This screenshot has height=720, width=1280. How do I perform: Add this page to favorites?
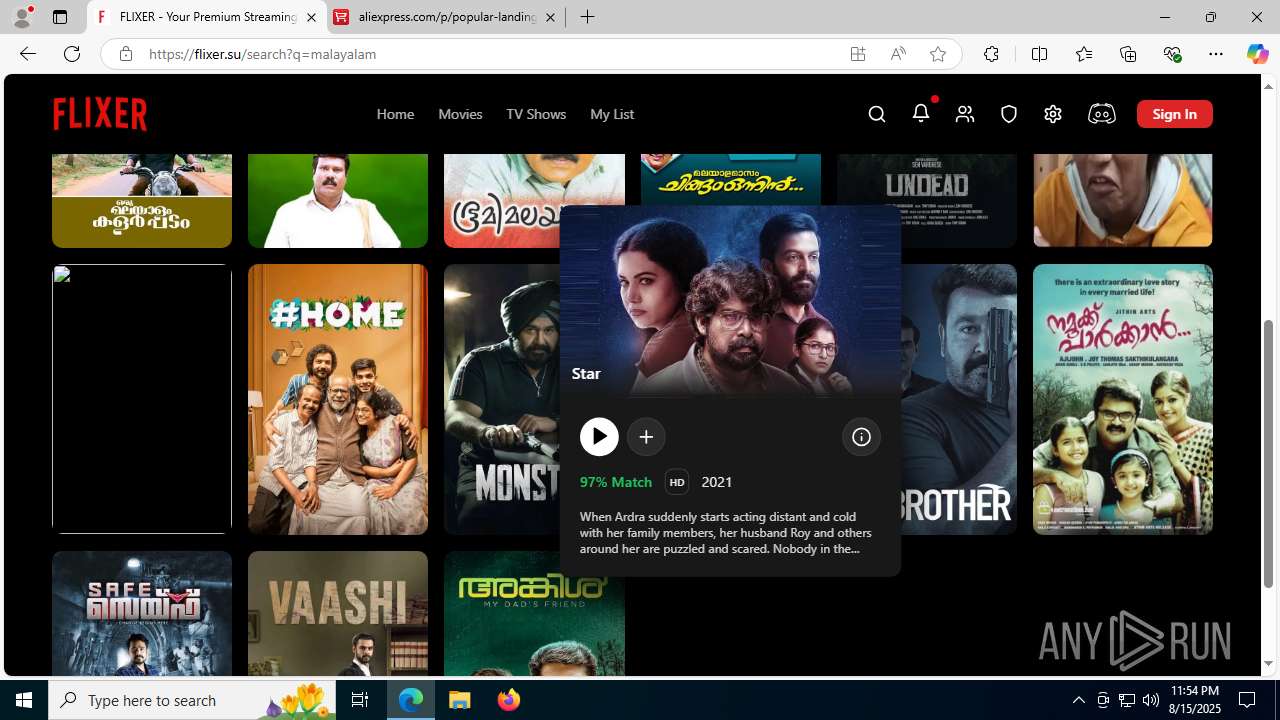coord(938,54)
